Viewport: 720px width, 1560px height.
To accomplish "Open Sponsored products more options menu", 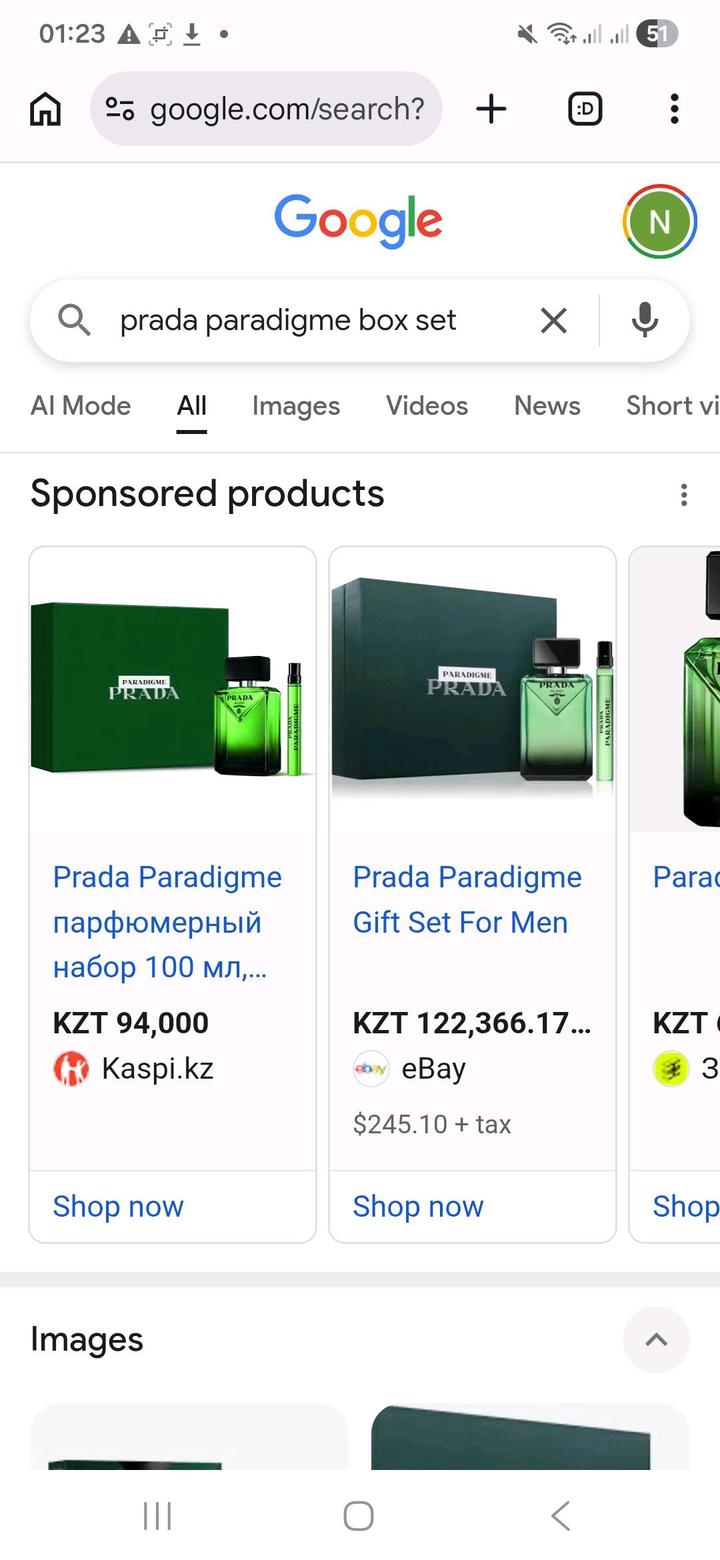I will [x=684, y=494].
